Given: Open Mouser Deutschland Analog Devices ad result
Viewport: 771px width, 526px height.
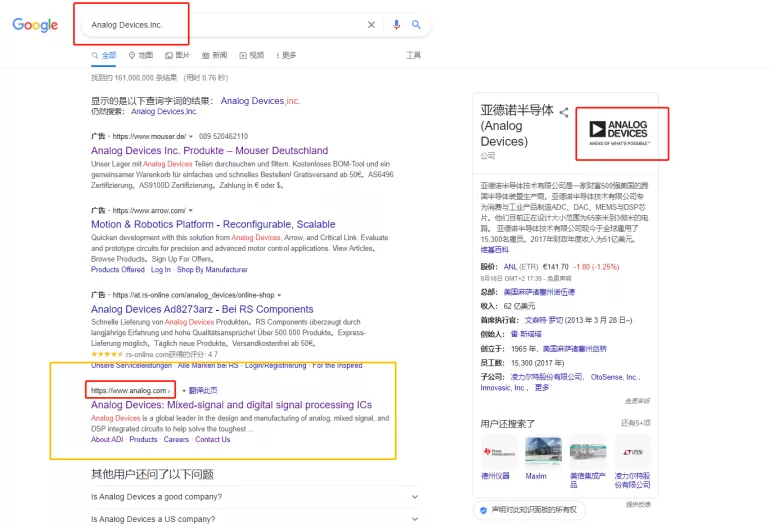Looking at the screenshot, I should click(x=209, y=150).
